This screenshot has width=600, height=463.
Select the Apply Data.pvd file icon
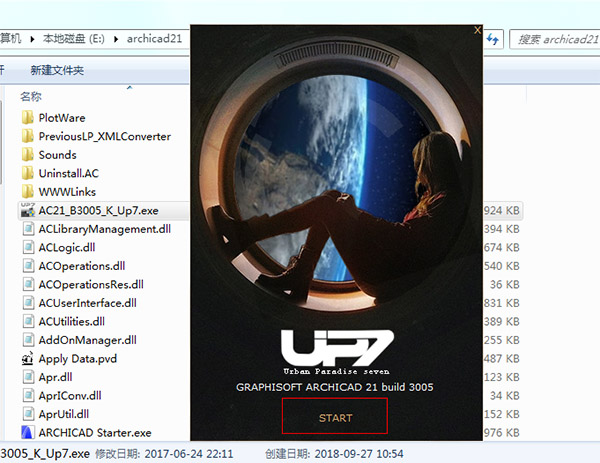click(28, 359)
